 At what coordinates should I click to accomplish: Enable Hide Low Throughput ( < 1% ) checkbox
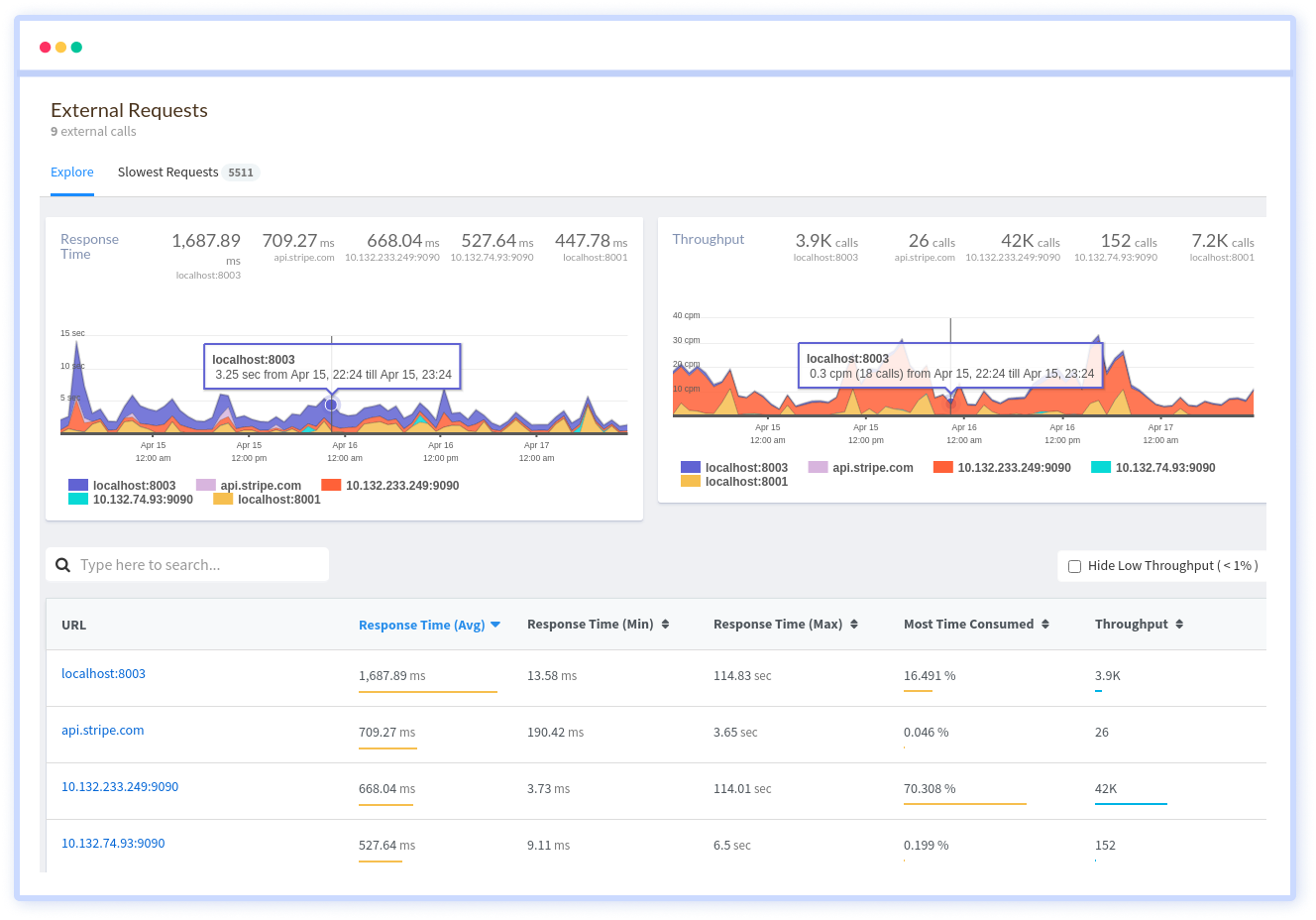(1075, 565)
